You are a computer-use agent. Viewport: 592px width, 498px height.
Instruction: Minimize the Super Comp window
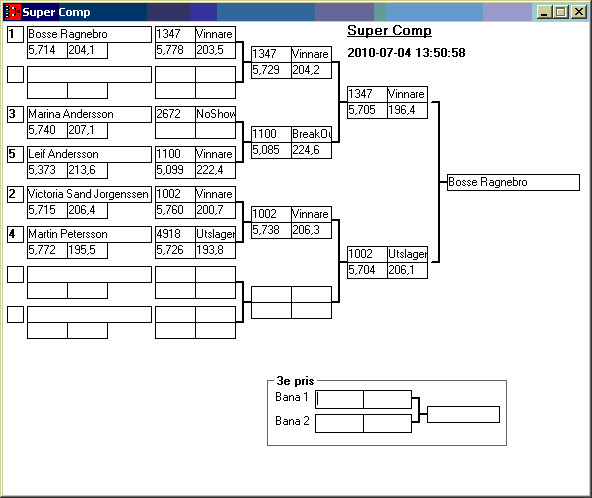tap(544, 12)
